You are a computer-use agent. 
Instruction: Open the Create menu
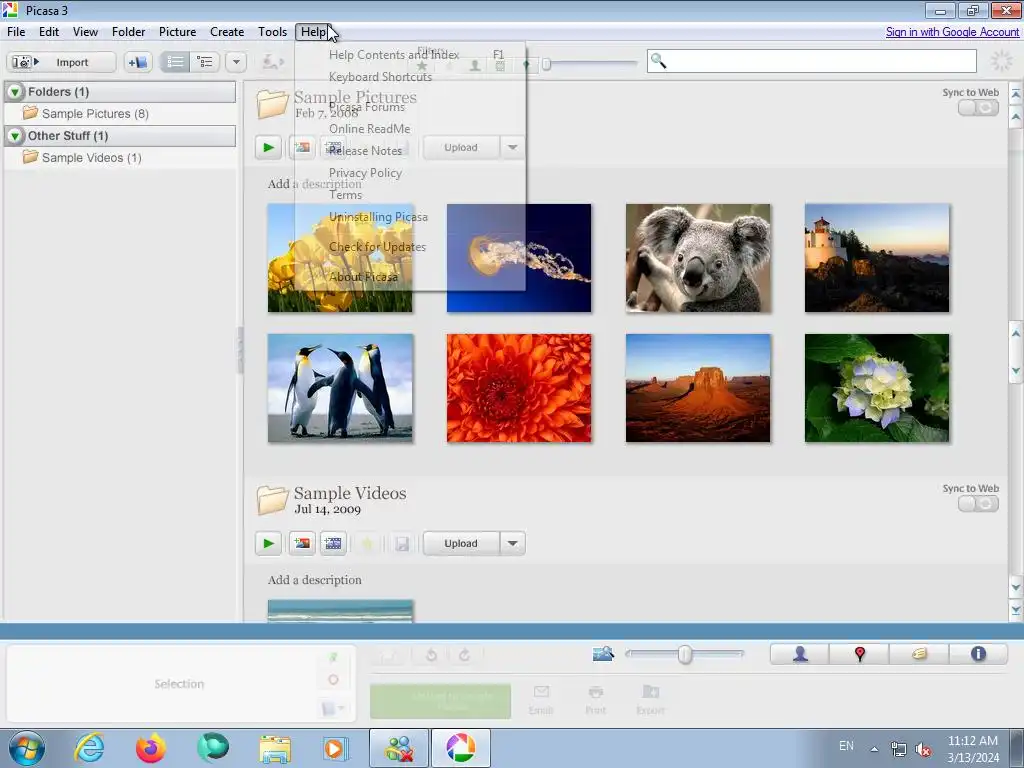click(x=227, y=31)
